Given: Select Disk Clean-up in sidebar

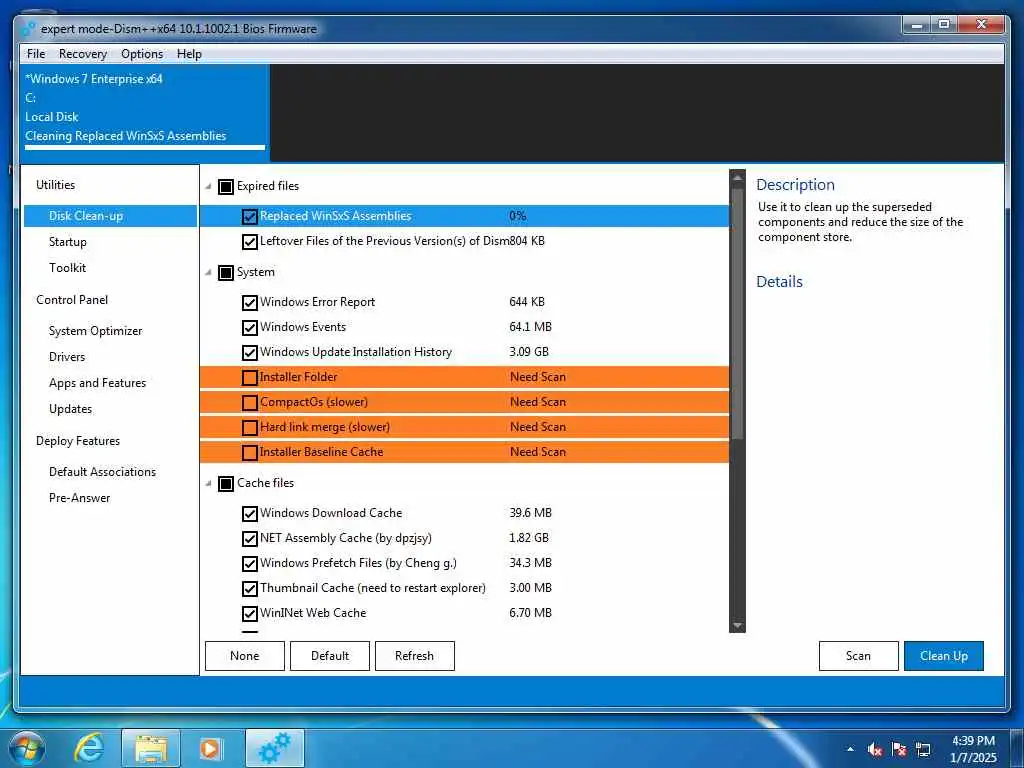Looking at the screenshot, I should click(x=110, y=216).
